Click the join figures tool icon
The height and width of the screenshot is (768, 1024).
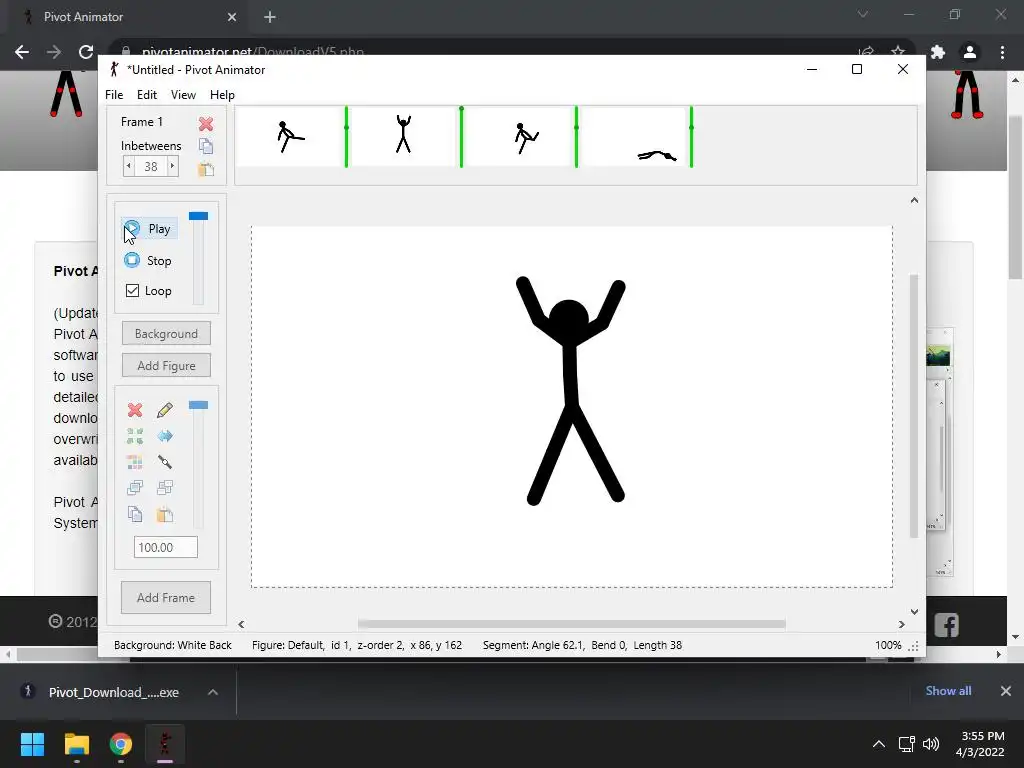click(x=165, y=462)
